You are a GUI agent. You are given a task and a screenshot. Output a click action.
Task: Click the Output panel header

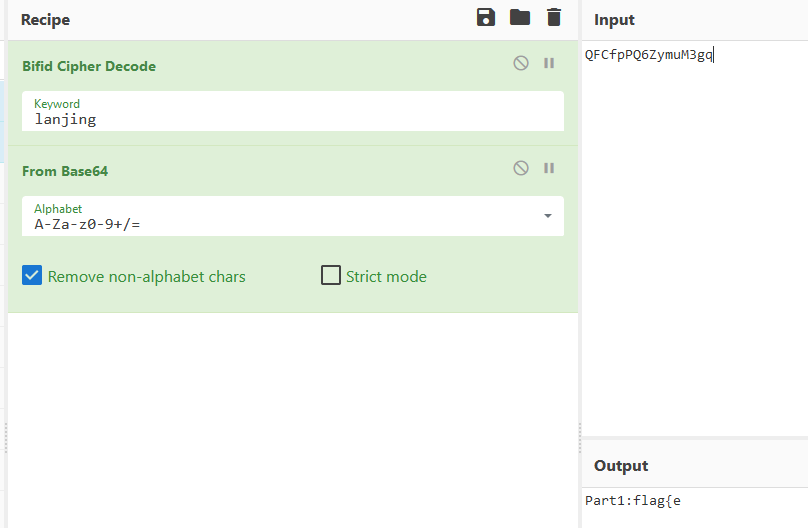pyautogui.click(x=621, y=466)
